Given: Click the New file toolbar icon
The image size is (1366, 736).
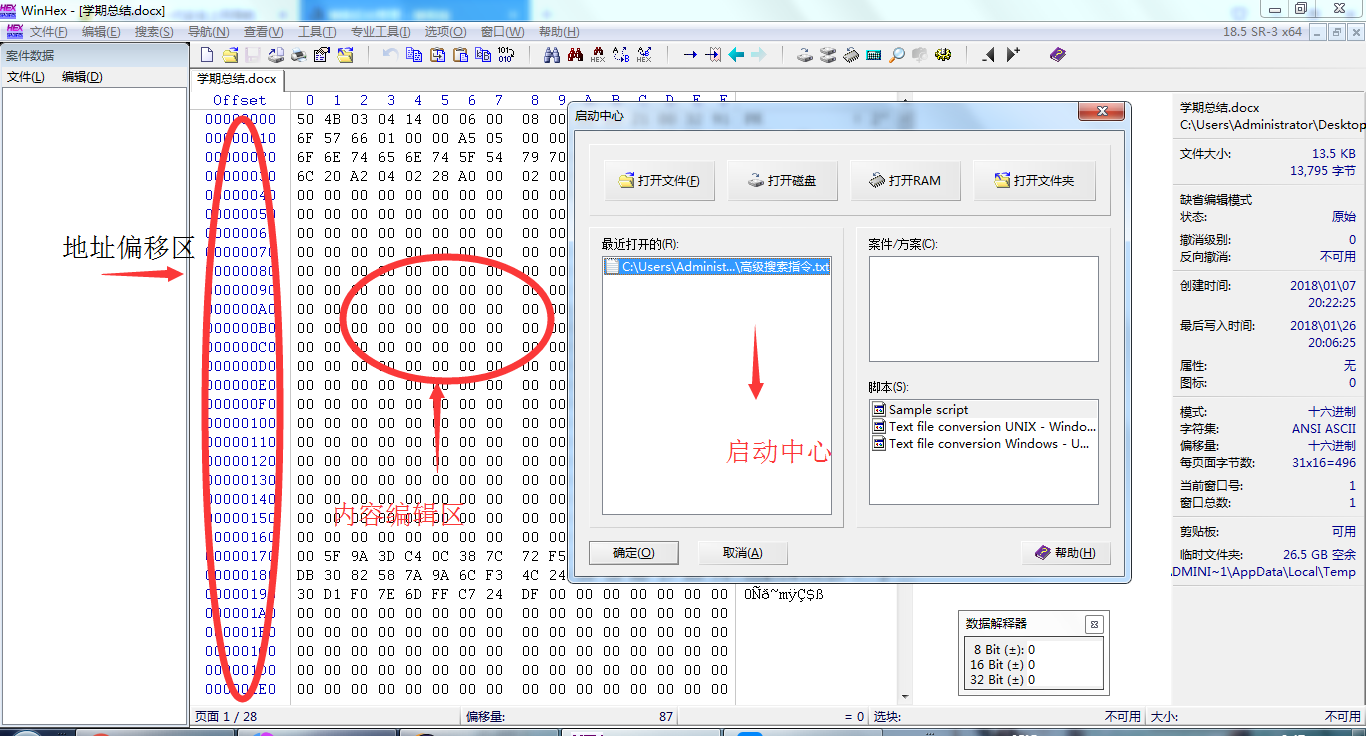Looking at the screenshot, I should (x=207, y=55).
